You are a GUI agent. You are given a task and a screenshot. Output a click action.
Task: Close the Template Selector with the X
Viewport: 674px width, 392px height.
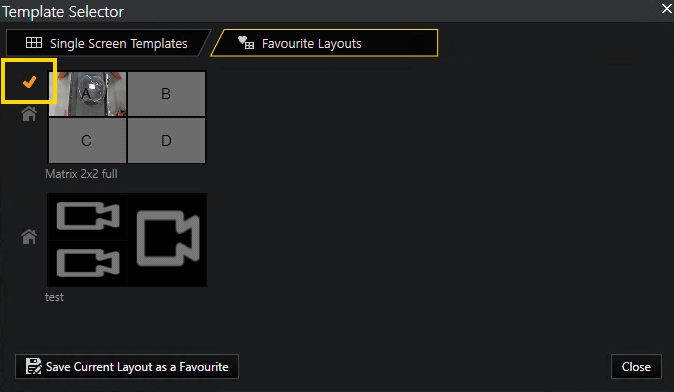[x=667, y=8]
